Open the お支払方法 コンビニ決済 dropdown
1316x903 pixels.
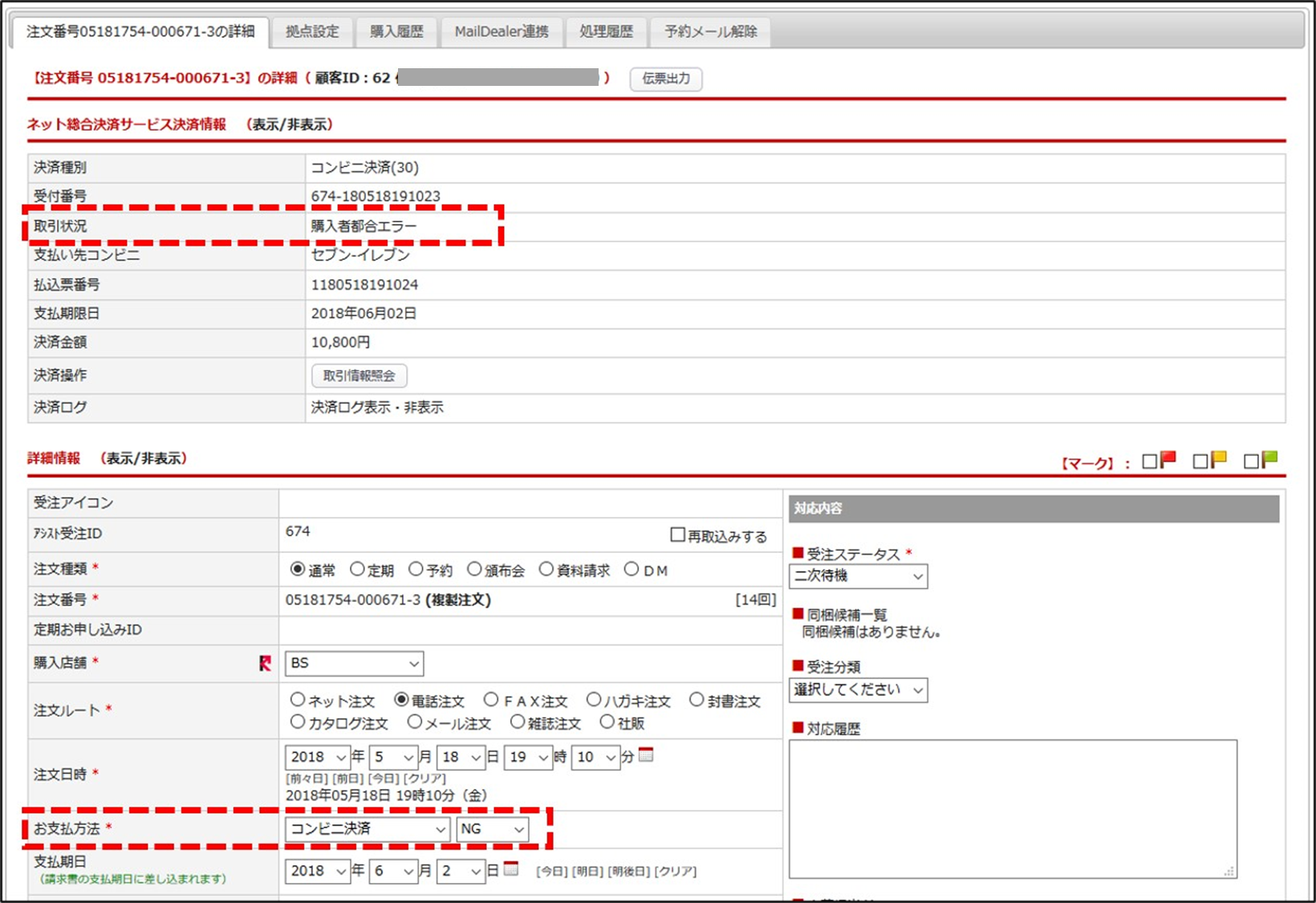click(368, 829)
